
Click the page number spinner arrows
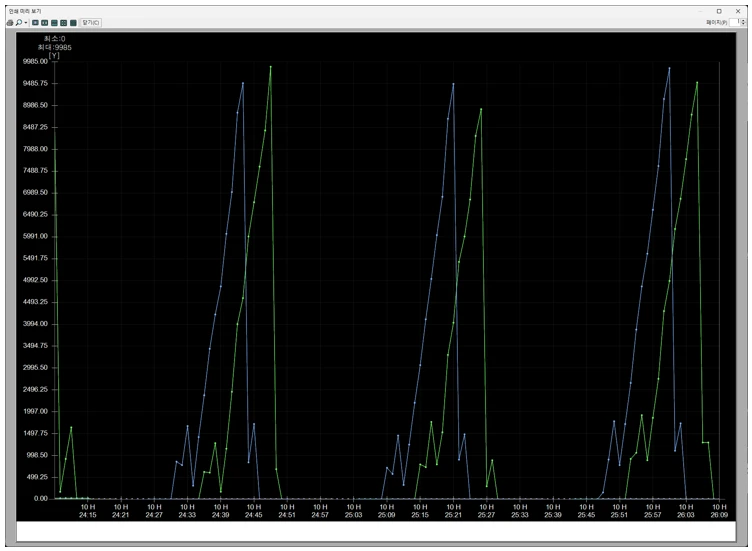coord(743,23)
